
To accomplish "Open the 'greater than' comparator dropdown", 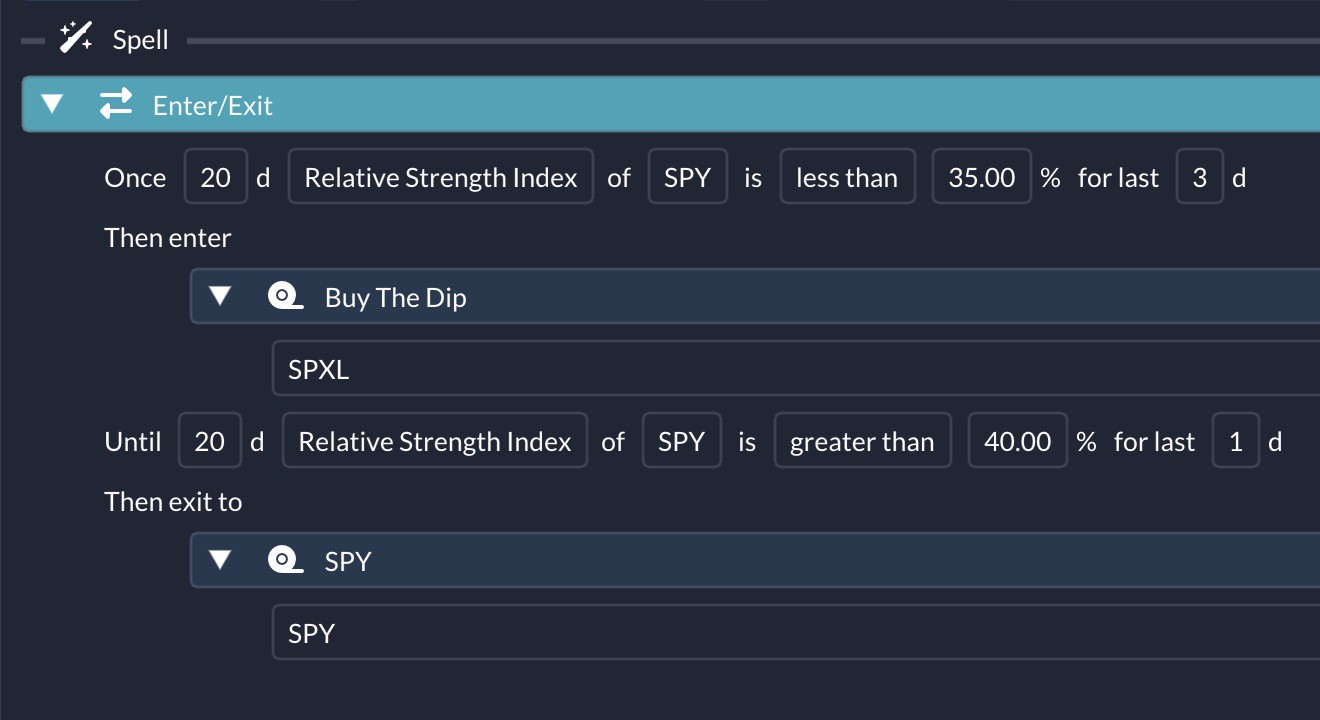I will point(862,441).
